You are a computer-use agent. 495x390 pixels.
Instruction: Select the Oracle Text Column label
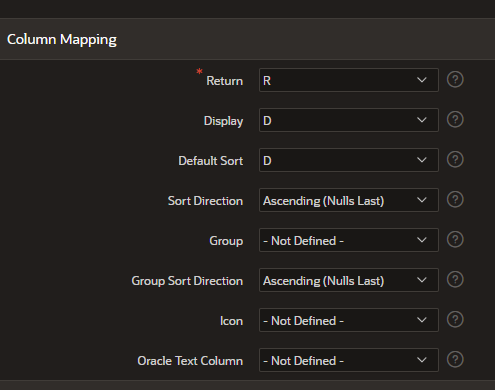pos(190,361)
